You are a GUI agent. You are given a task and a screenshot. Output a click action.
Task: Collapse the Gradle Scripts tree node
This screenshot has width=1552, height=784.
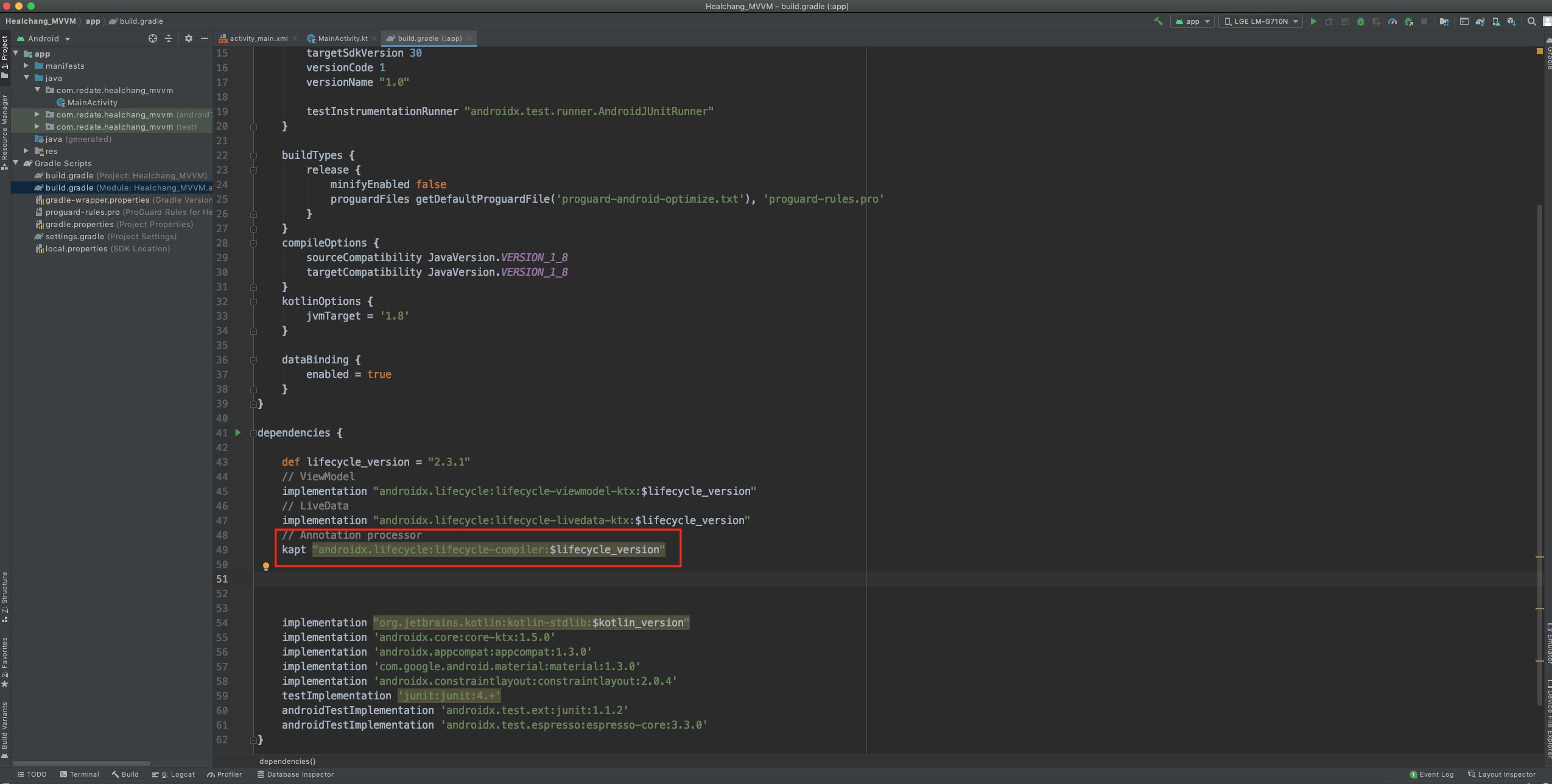(x=16, y=163)
